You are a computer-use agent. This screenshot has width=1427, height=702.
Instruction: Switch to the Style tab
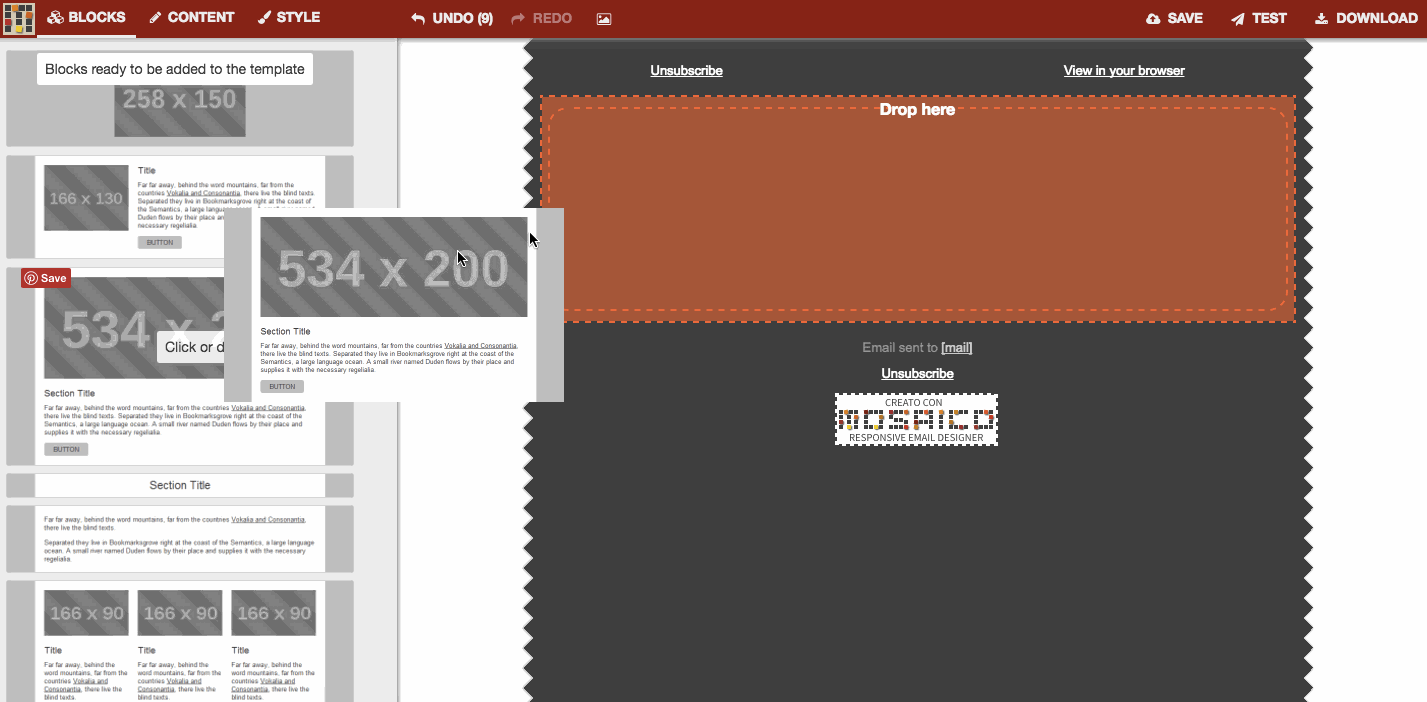[289, 18]
